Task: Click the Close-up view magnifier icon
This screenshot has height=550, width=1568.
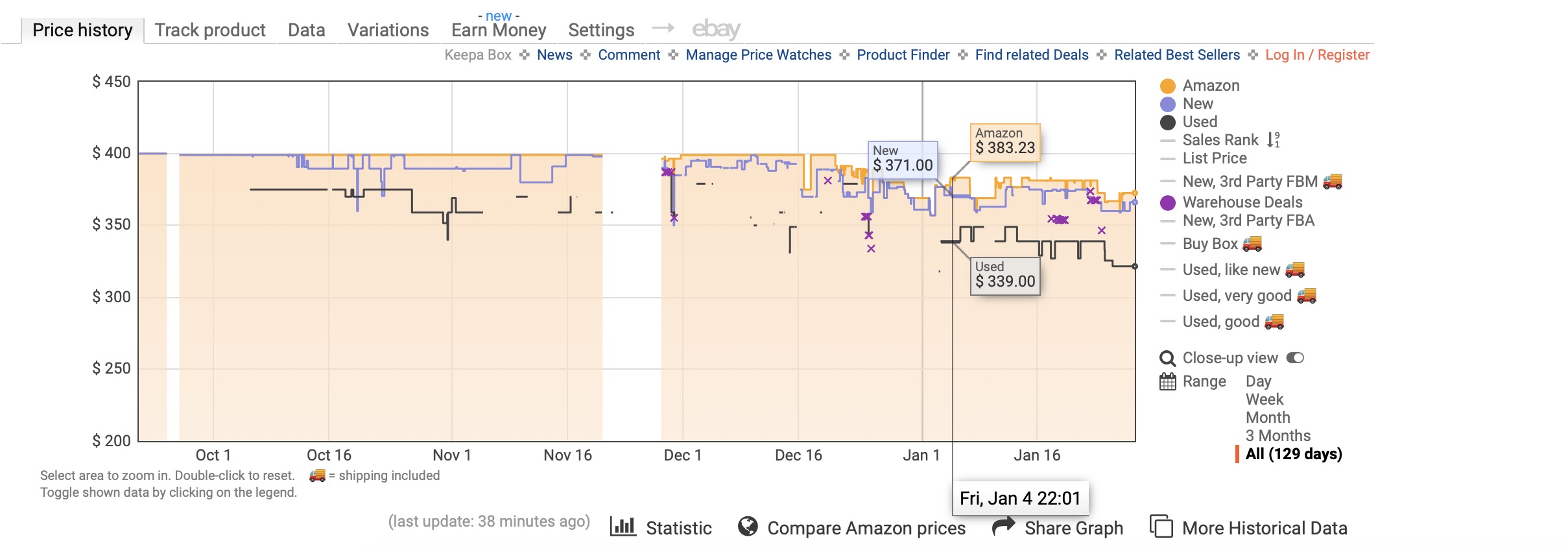Action: pos(1167,358)
